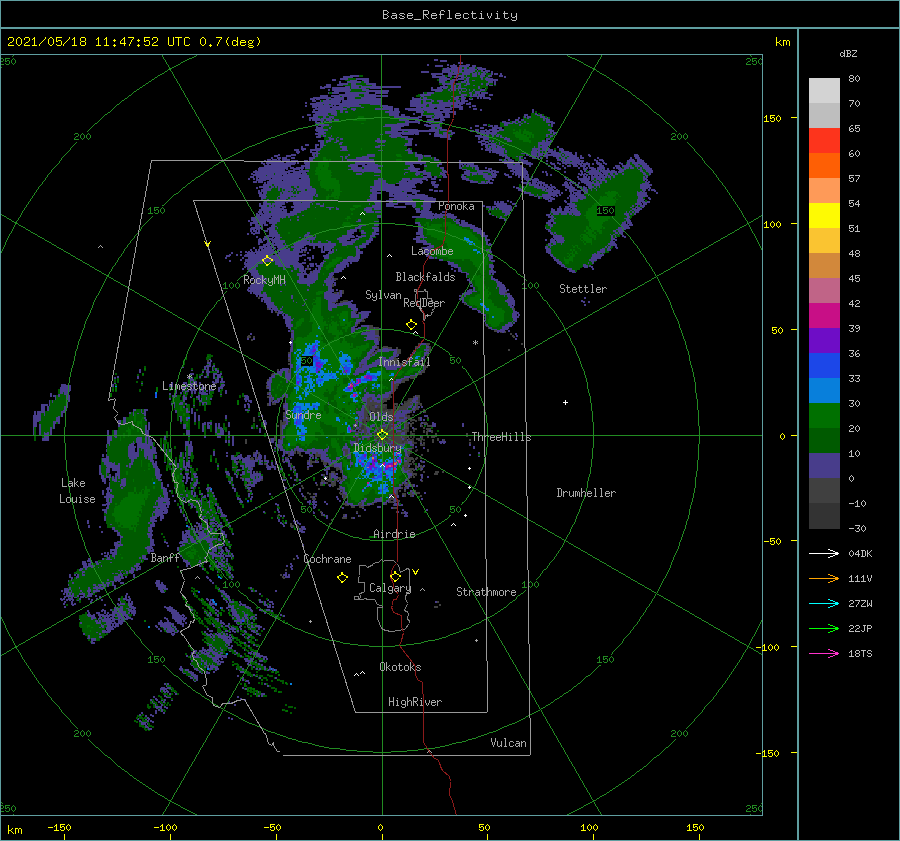Image resolution: width=900 pixels, height=841 pixels.
Task: Click the Lacombe city label
Action: point(432,251)
